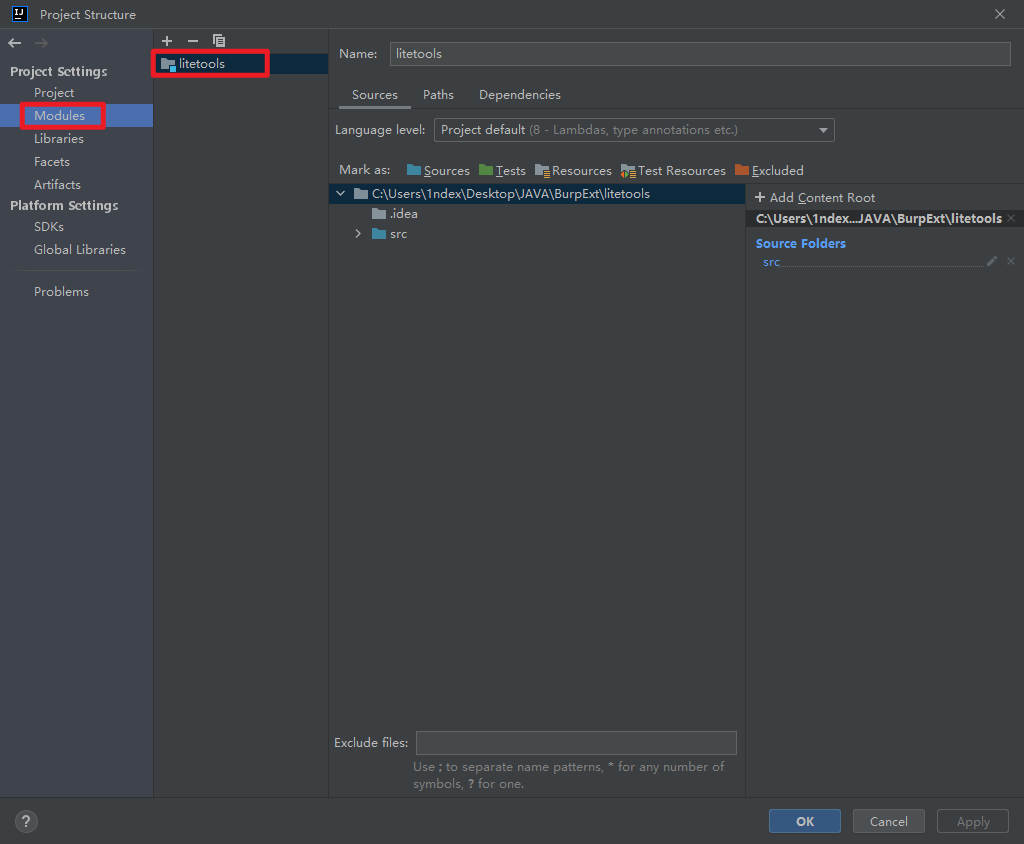Screen dimensions: 1024x844
Task: Select the C:\Users\1ndex litetools root row
Action: [537, 193]
